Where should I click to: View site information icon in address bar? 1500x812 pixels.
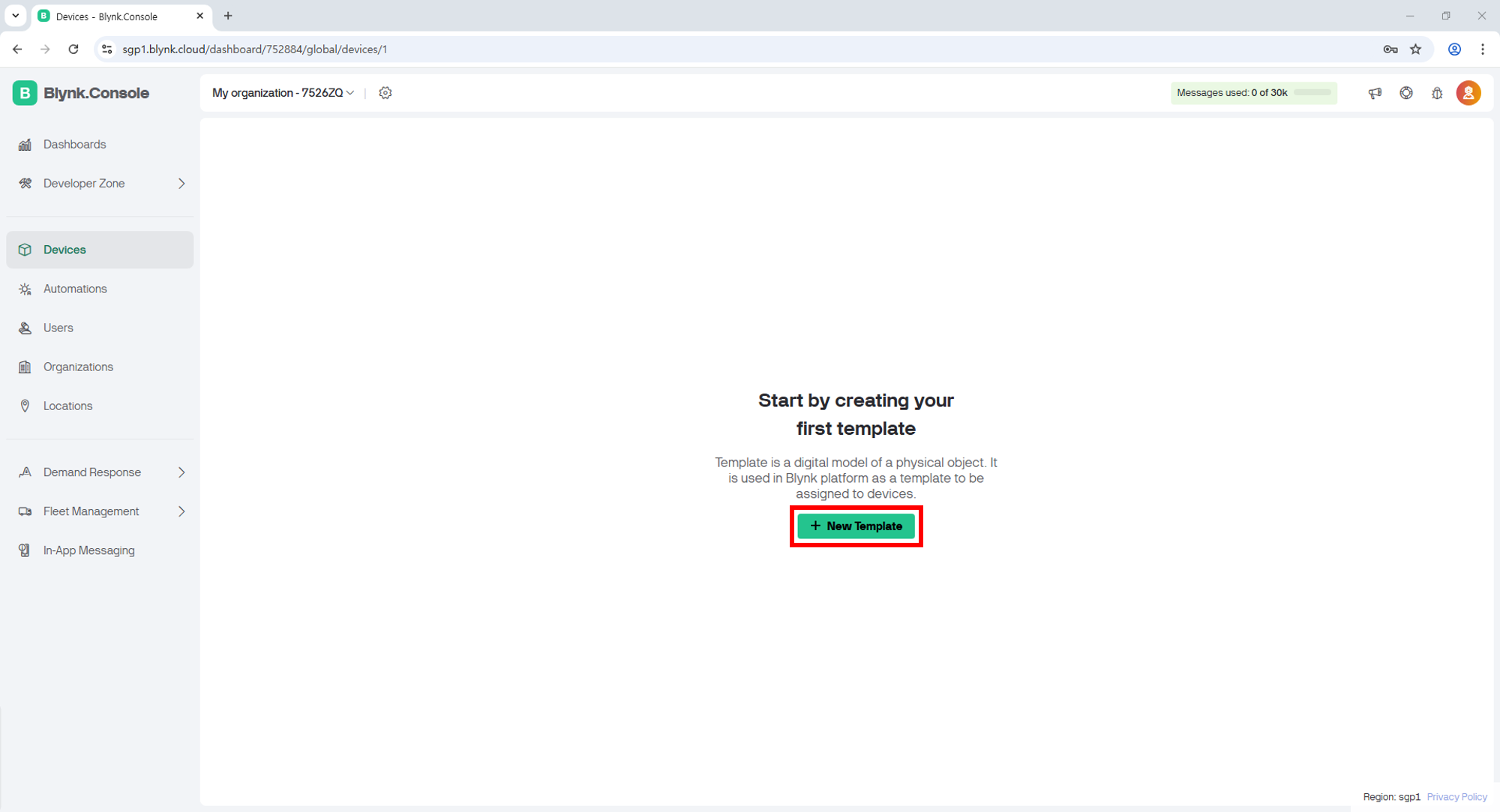pyautogui.click(x=107, y=49)
